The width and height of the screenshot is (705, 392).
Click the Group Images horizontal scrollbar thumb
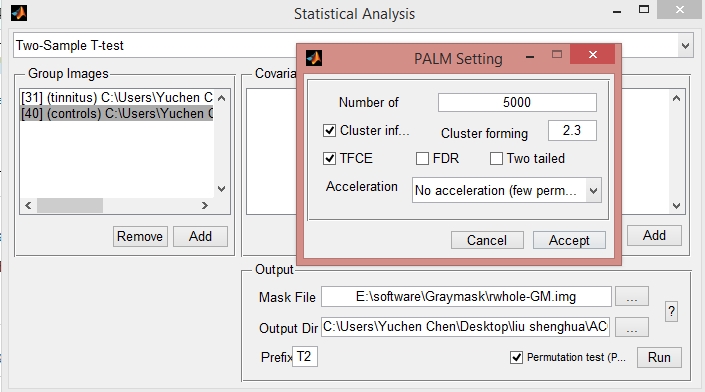coord(70,205)
